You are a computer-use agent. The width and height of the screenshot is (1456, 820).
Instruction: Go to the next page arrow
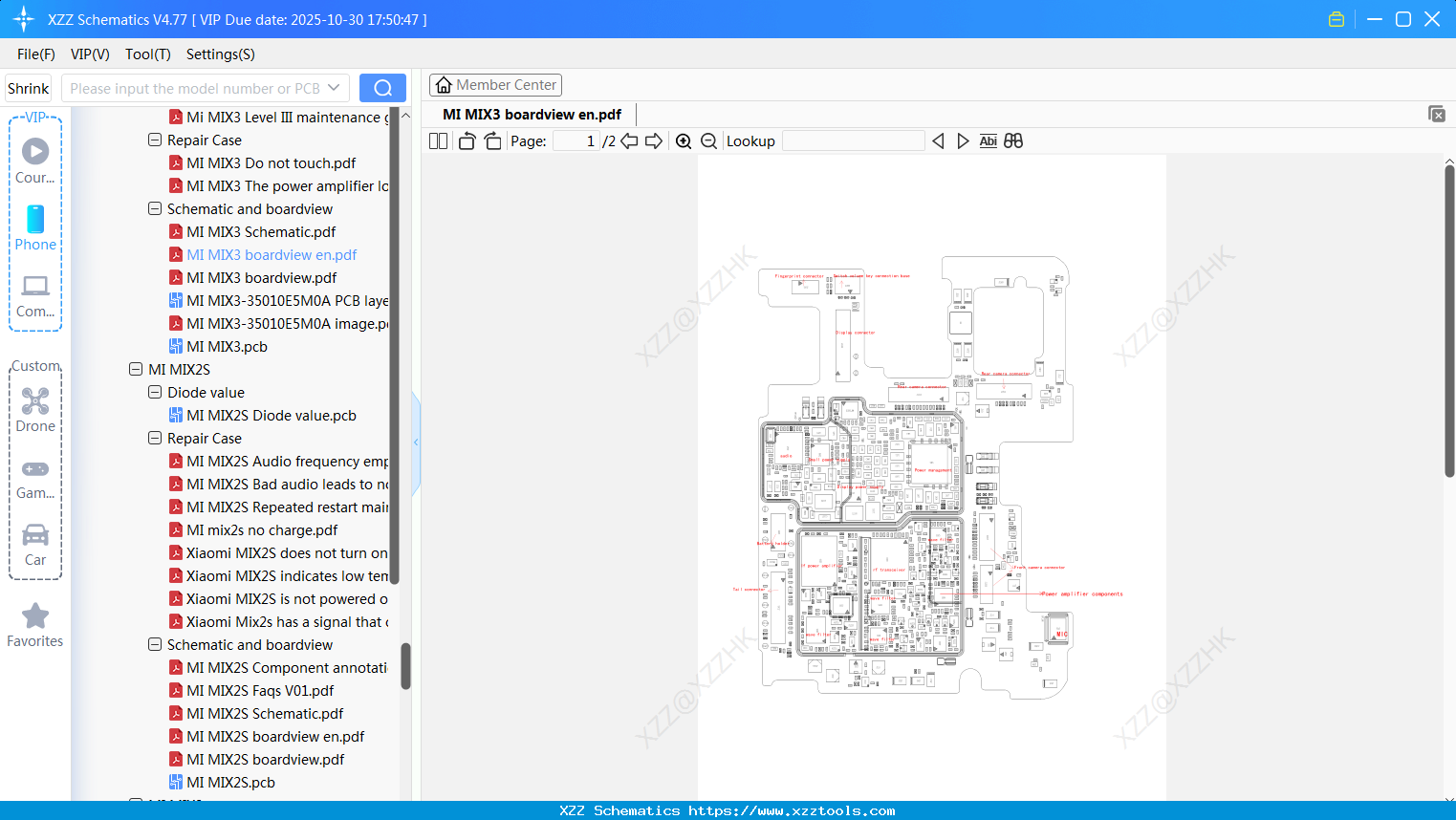[654, 141]
